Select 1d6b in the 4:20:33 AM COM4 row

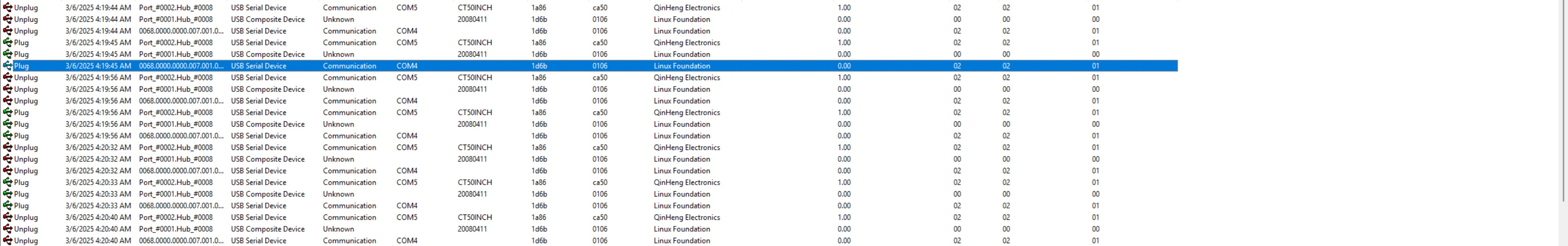(539, 206)
